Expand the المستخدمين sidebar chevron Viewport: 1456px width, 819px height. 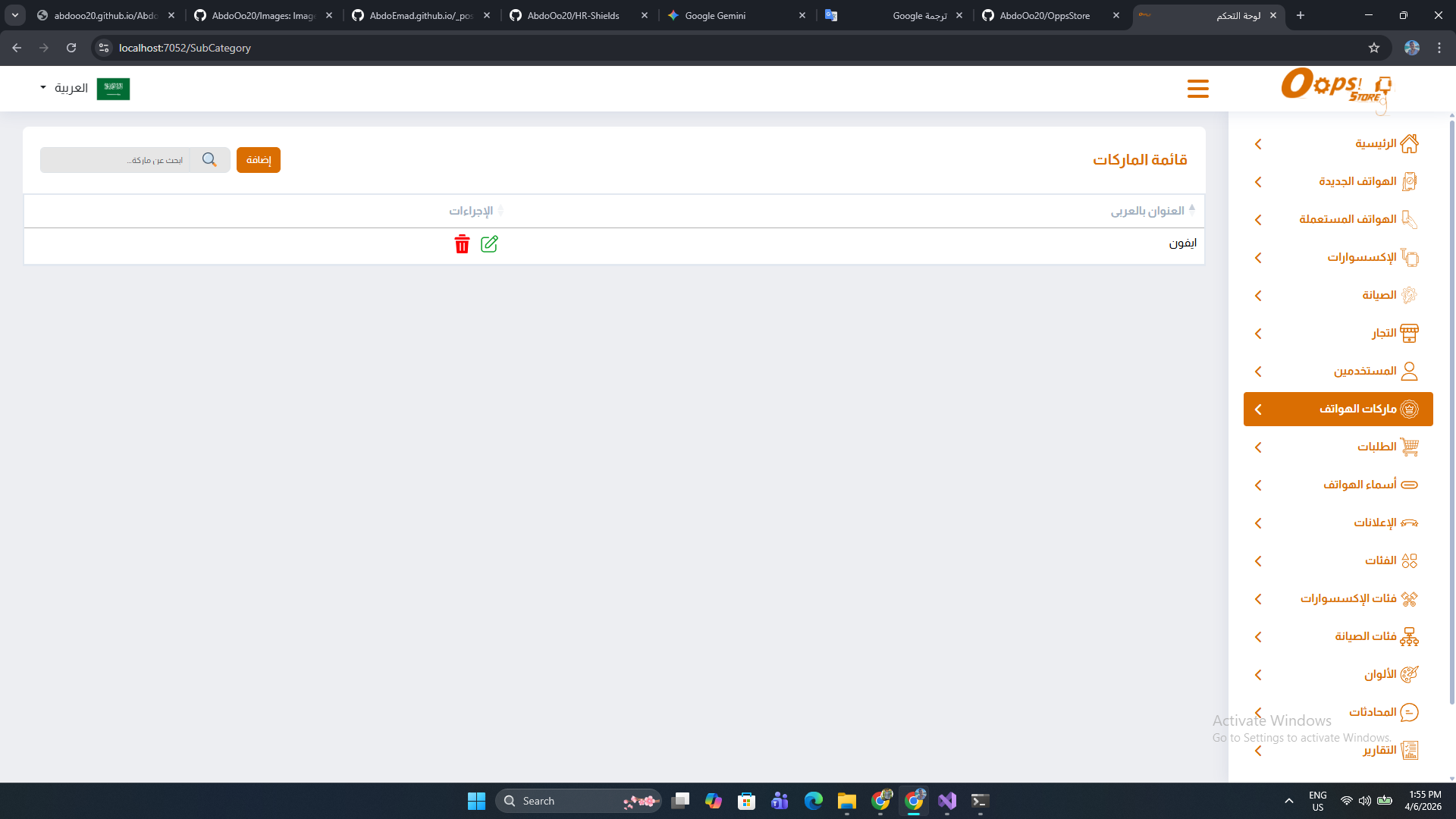(x=1258, y=372)
